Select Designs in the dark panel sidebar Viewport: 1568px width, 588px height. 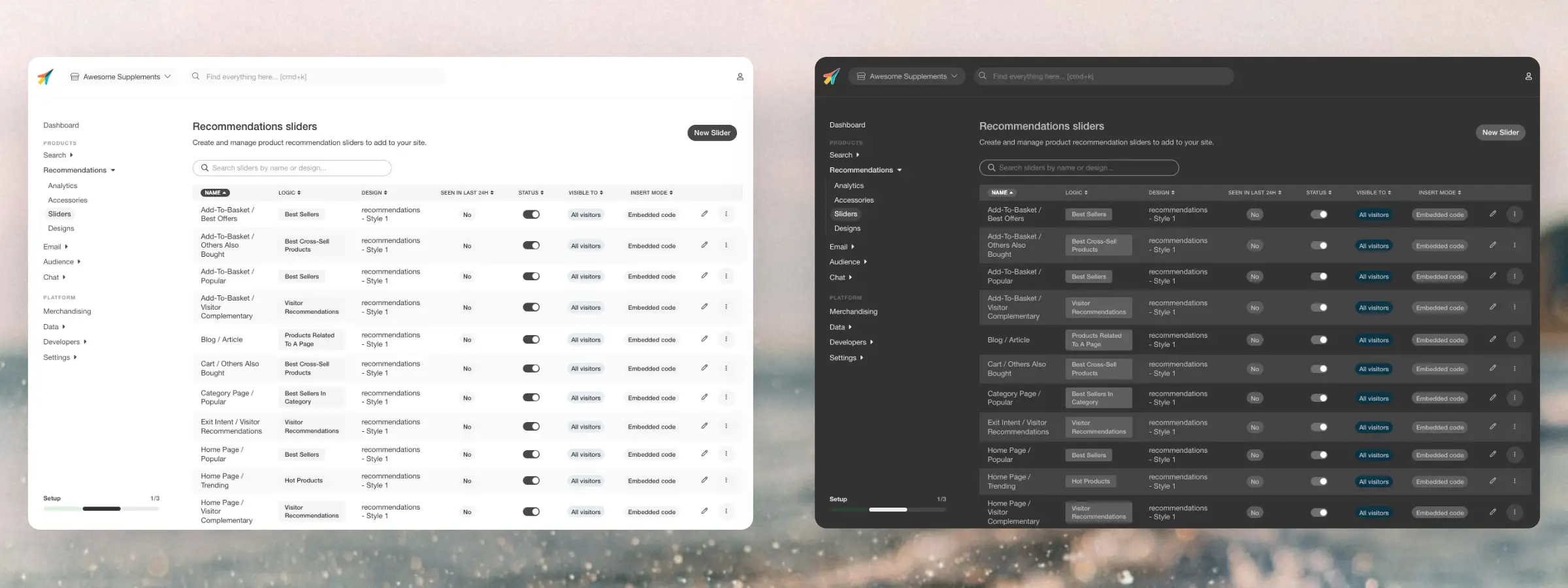pyautogui.click(x=847, y=229)
